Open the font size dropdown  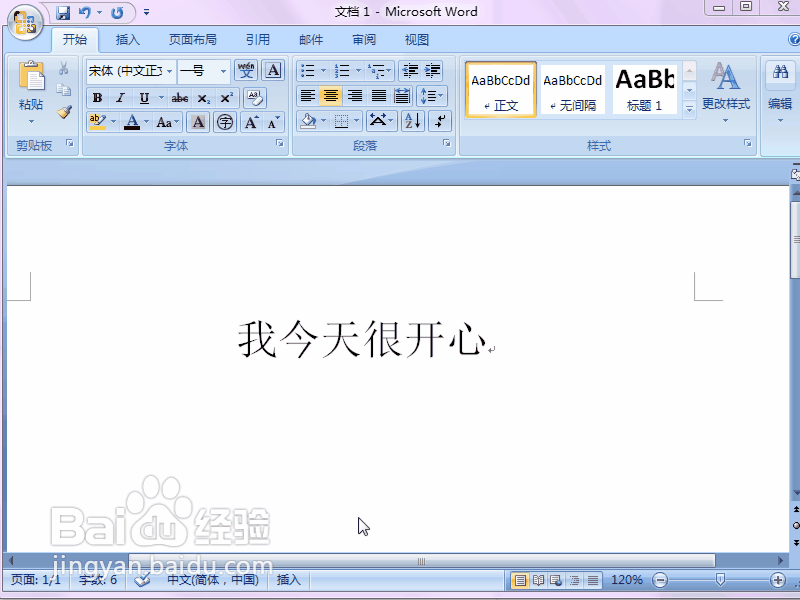pyautogui.click(x=222, y=71)
